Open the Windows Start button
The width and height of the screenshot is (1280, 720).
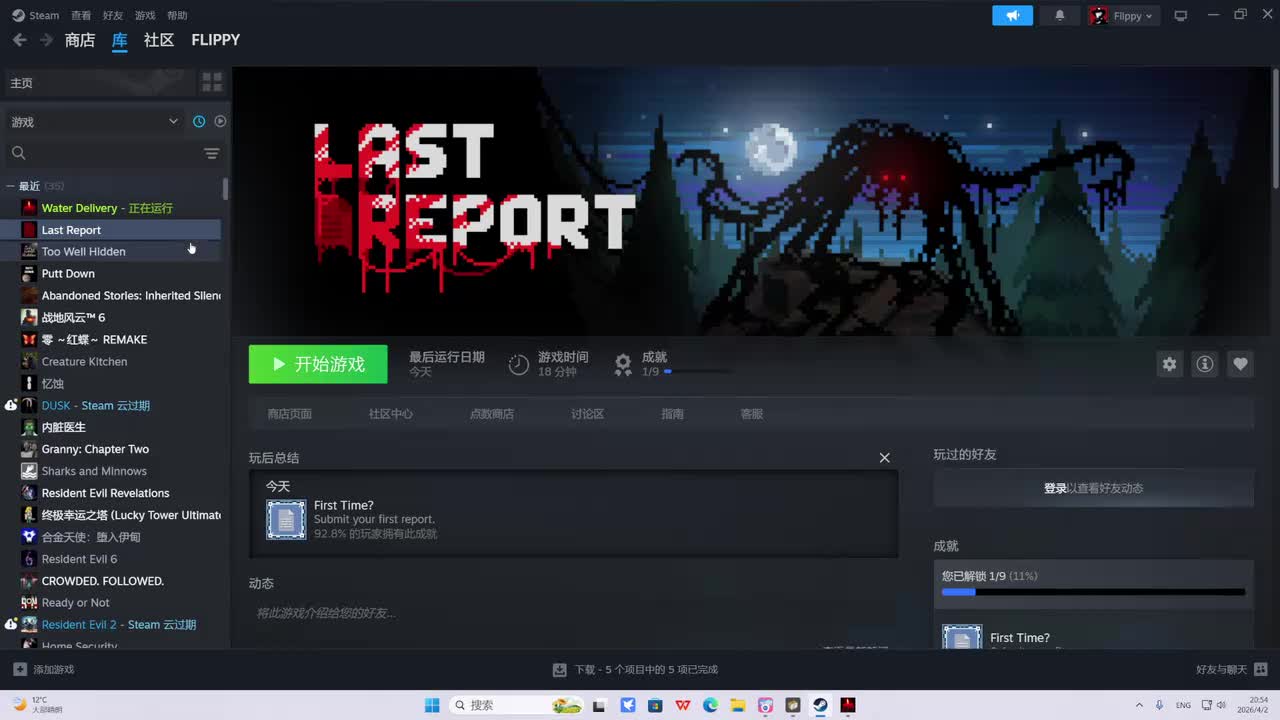point(432,705)
